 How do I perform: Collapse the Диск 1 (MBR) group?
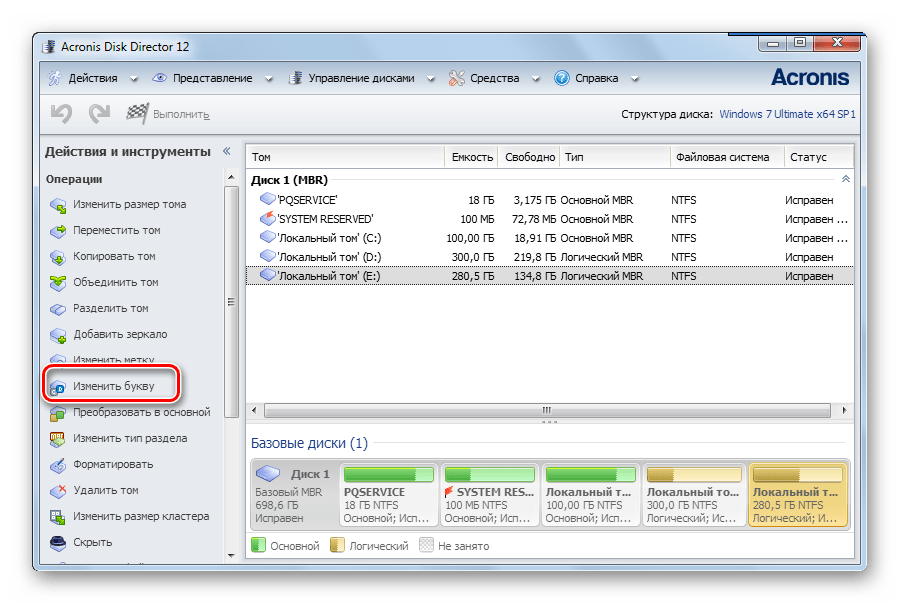point(846,179)
